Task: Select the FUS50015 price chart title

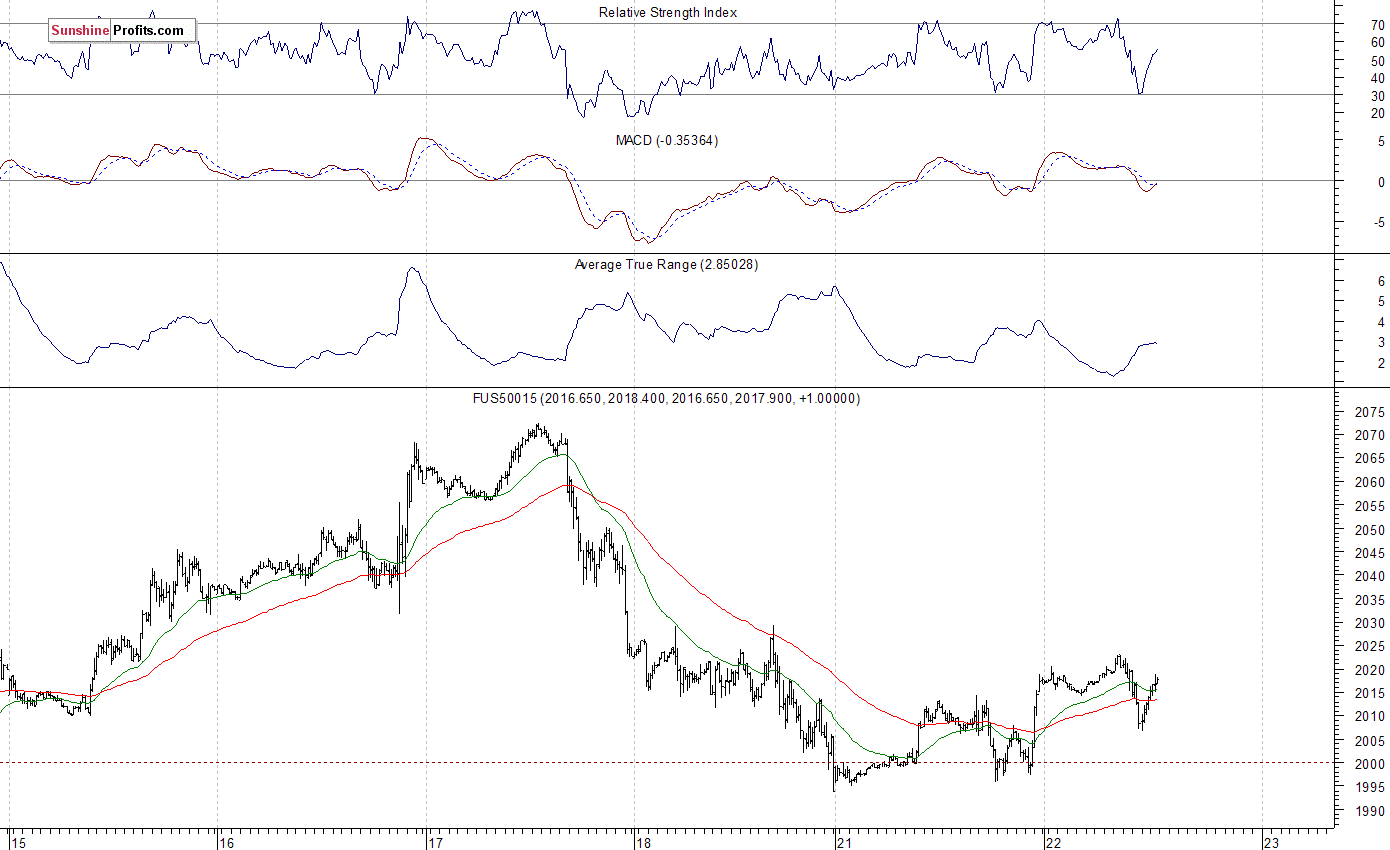Action: point(666,398)
